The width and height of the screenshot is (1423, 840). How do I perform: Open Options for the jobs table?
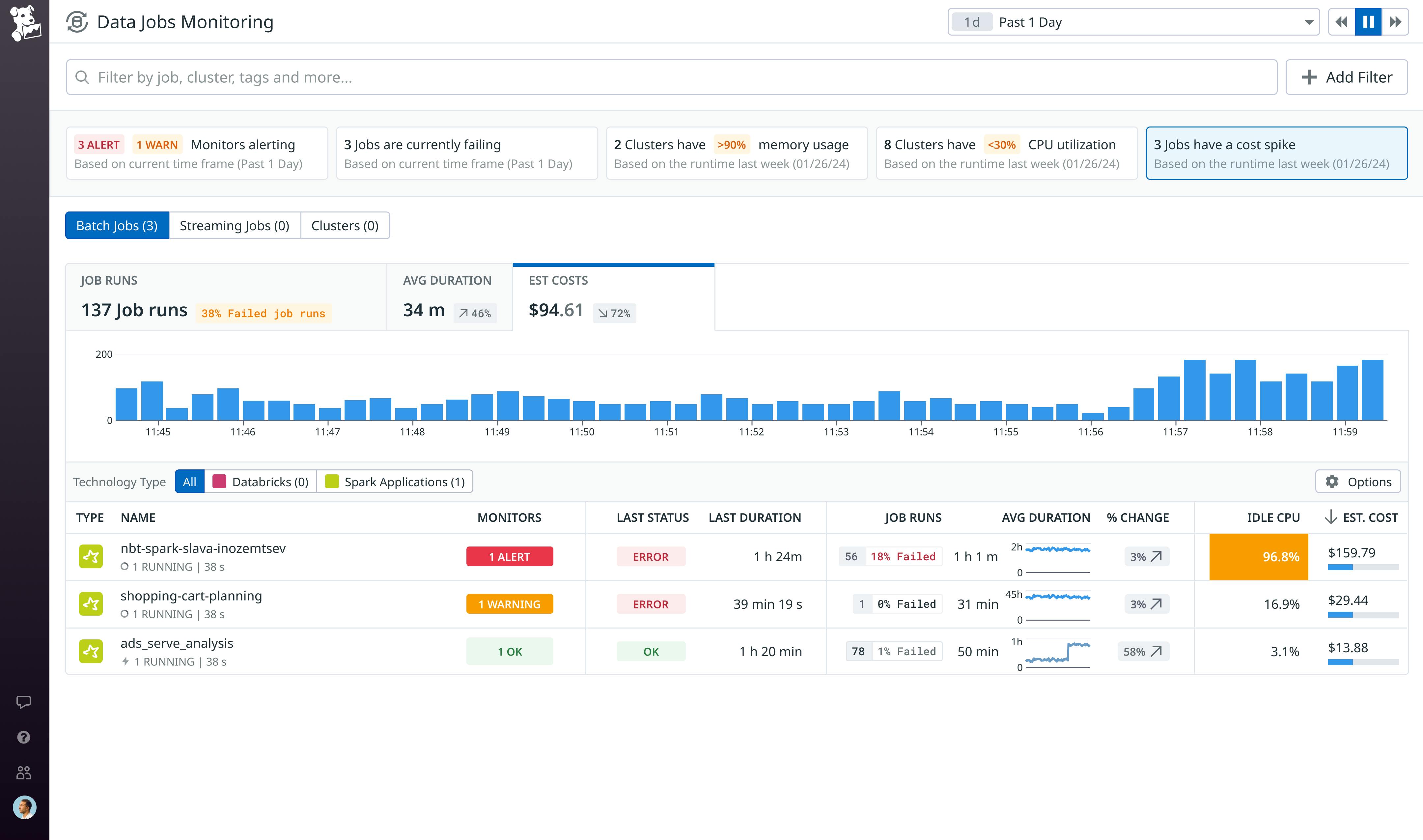[x=1358, y=482]
